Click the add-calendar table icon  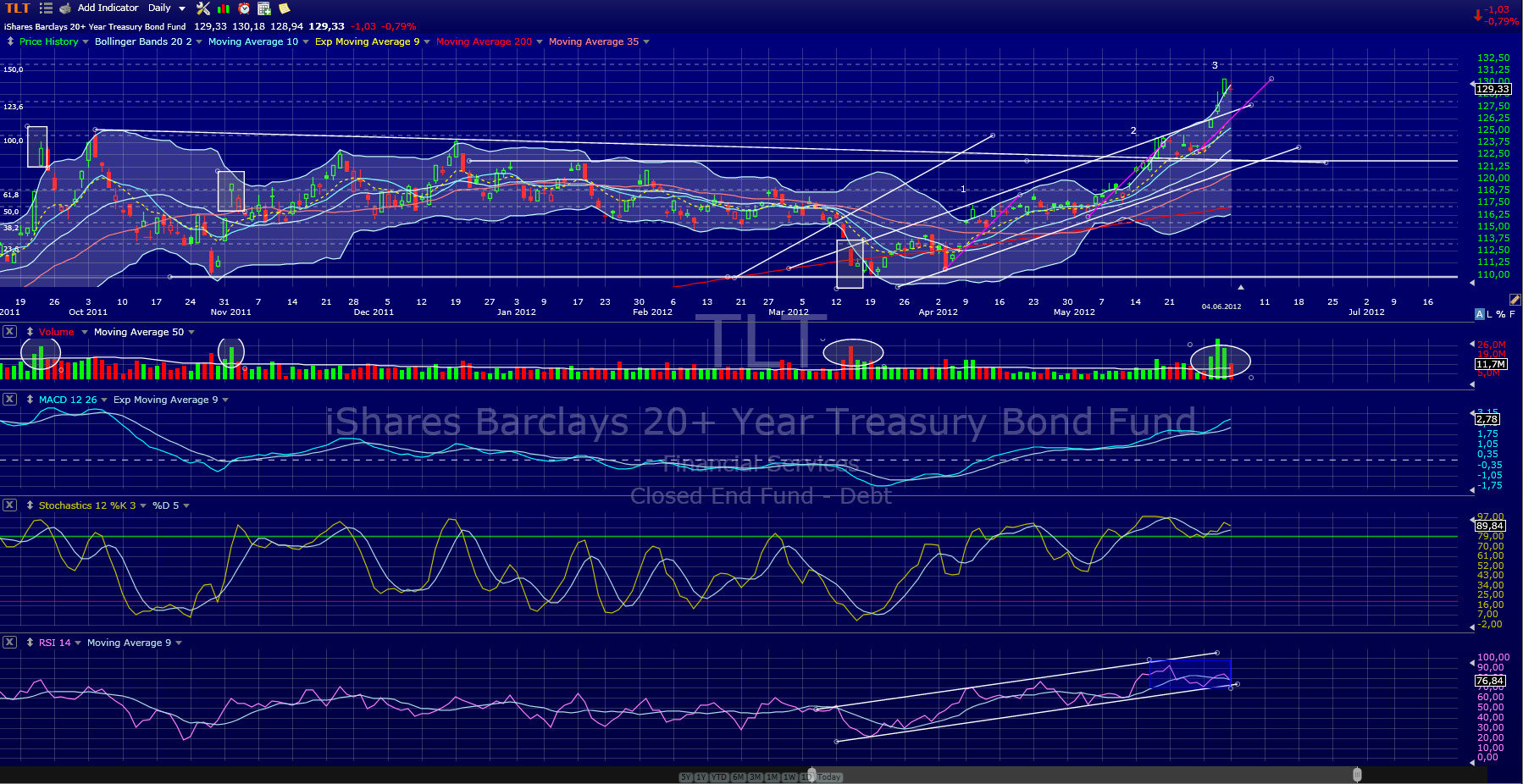pyautogui.click(x=264, y=8)
